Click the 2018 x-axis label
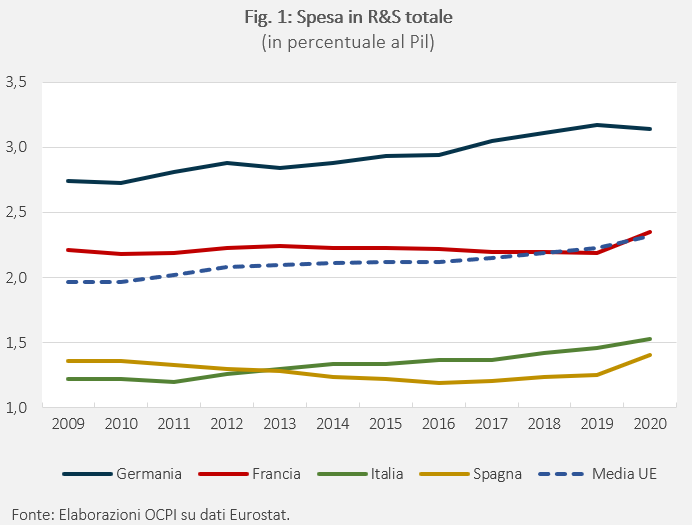The image size is (692, 525). pos(544,424)
